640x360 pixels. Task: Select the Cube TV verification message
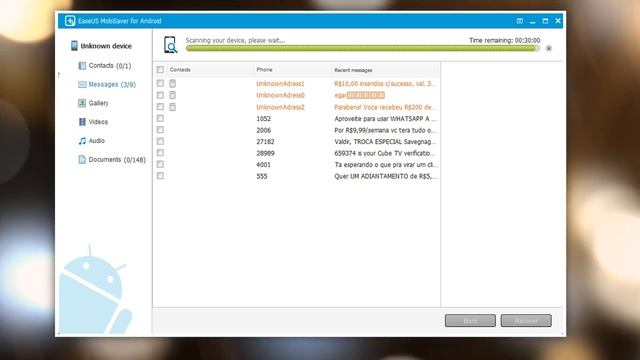pos(384,153)
